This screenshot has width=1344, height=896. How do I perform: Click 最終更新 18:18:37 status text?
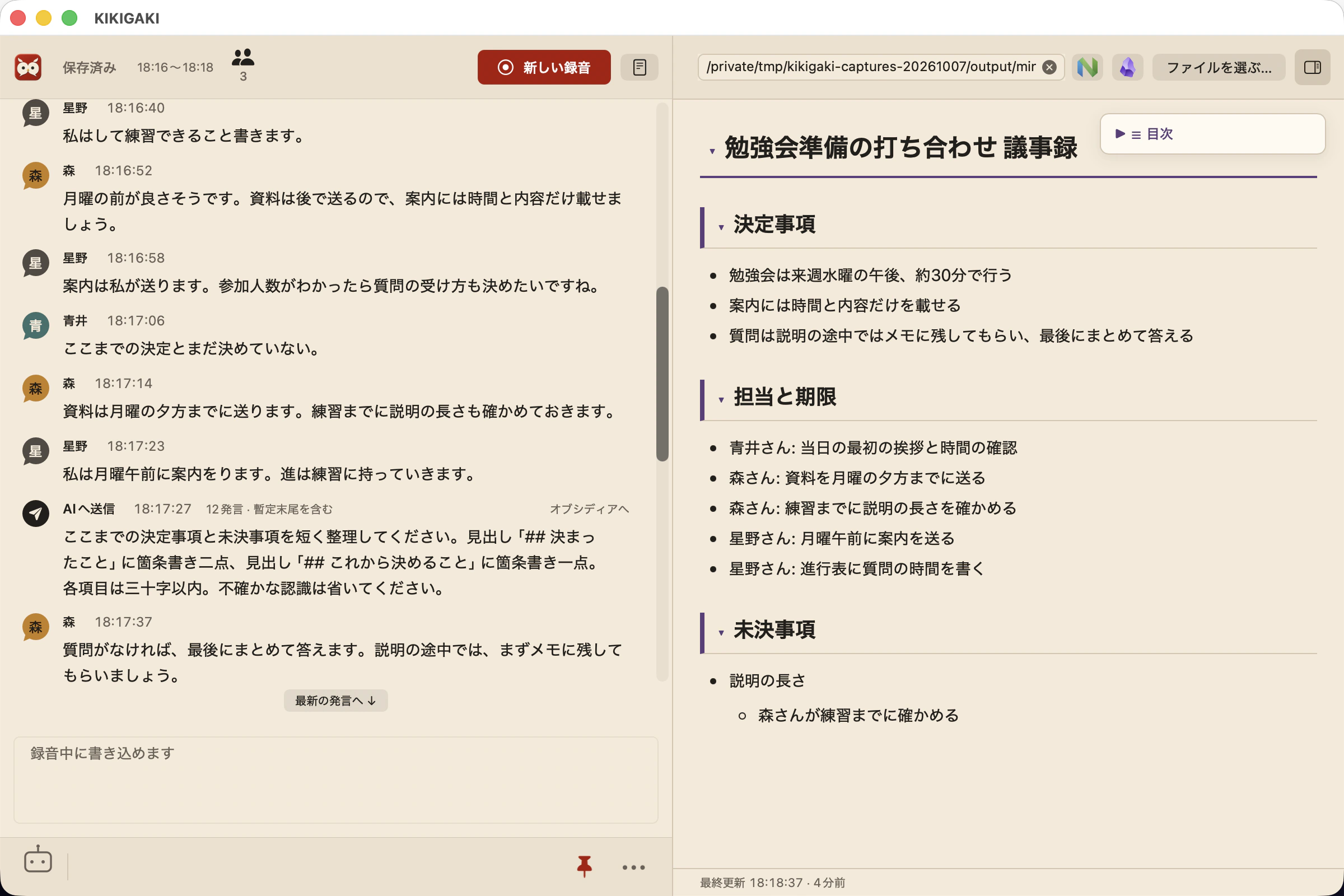(x=773, y=883)
